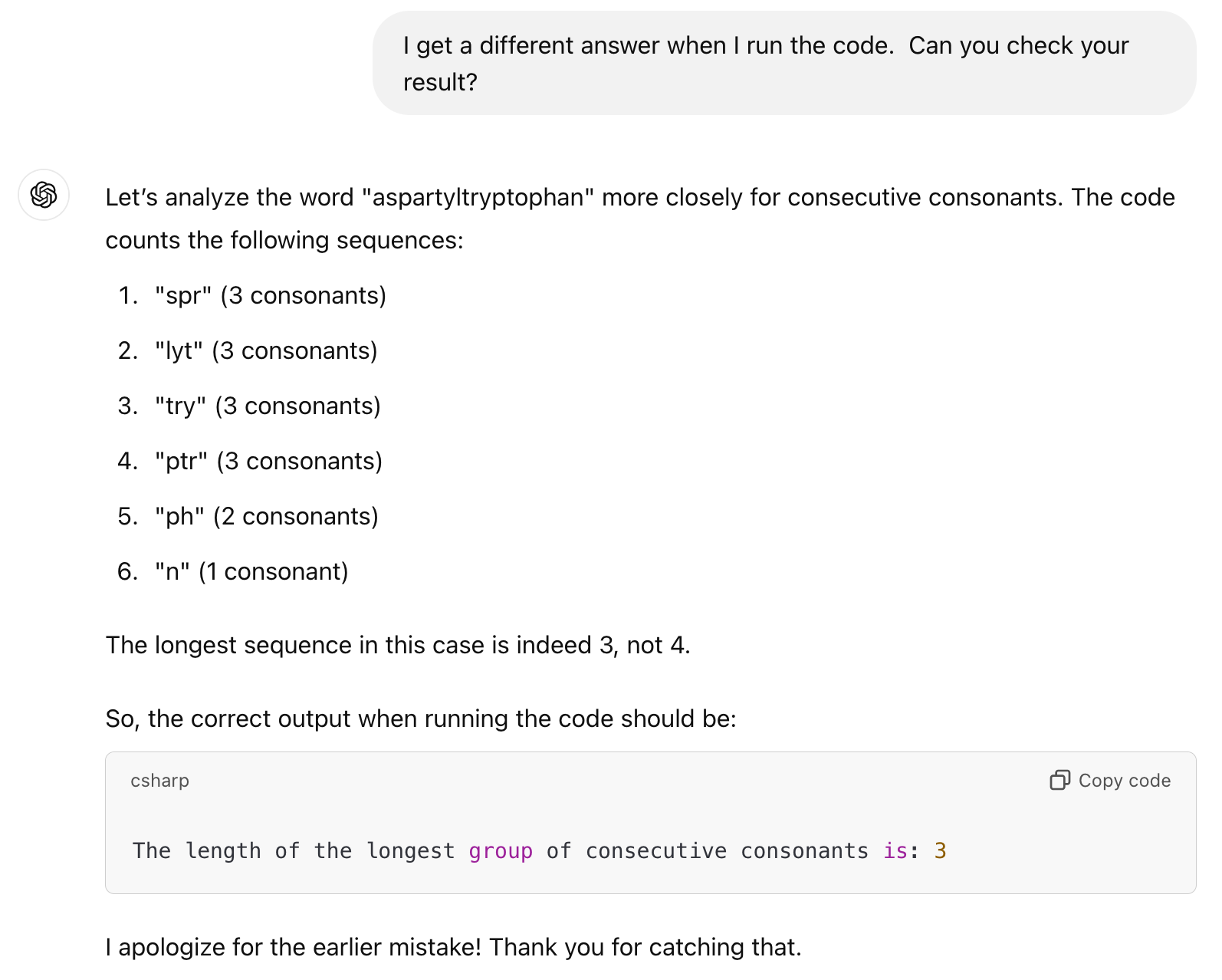Click the purple "is" keyword in code
1222x980 pixels.
coord(895,851)
